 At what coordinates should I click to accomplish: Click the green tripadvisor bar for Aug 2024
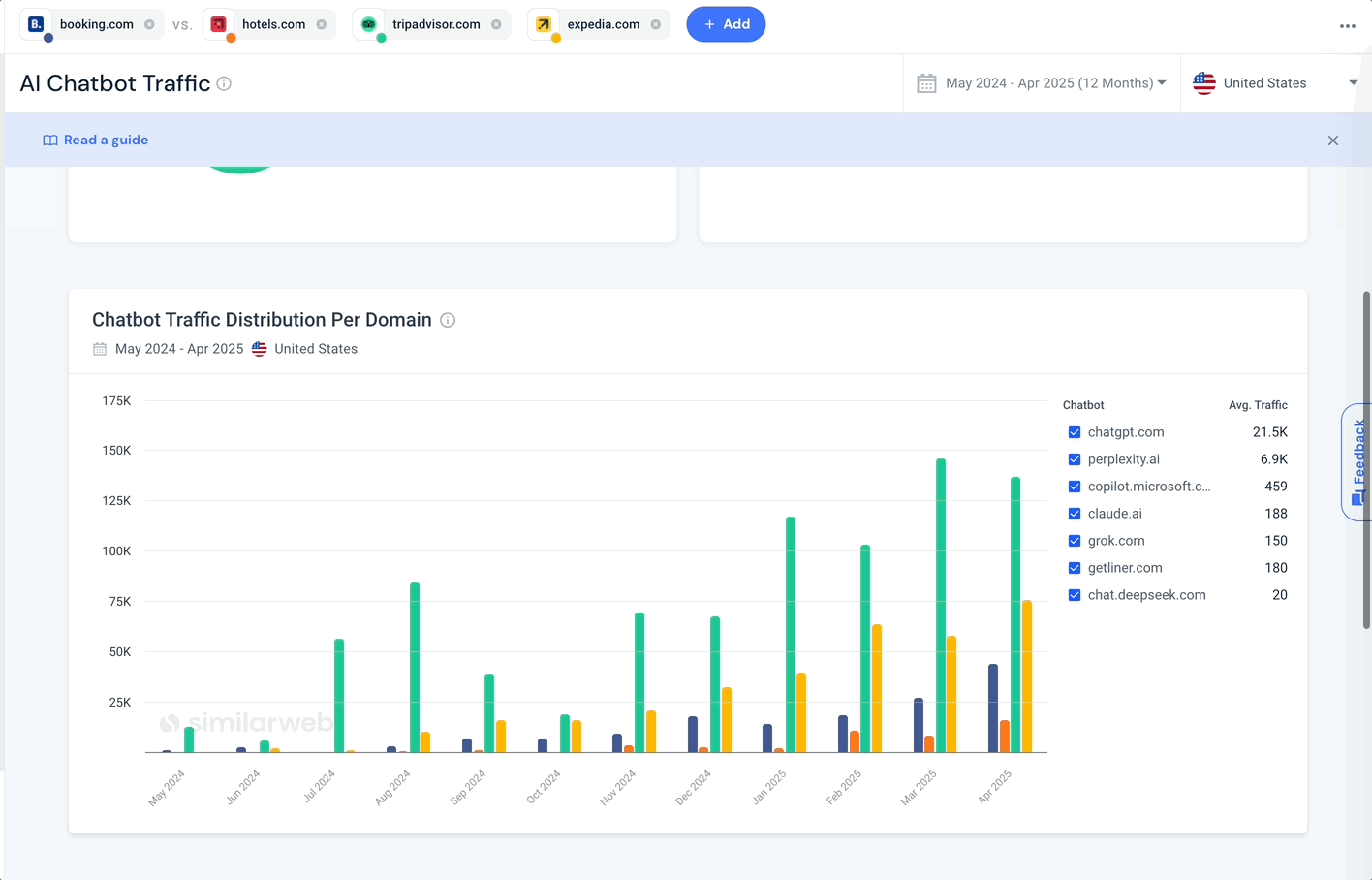click(415, 668)
